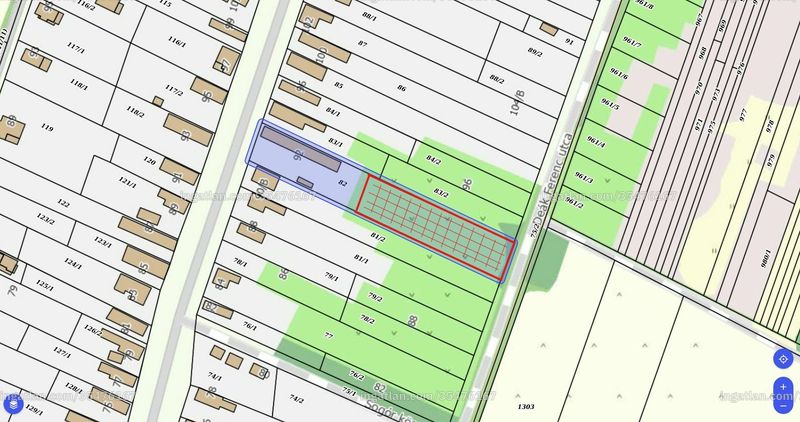Select parcel 74/2 at the bottom
The height and width of the screenshot is (422, 800).
coord(296,399)
